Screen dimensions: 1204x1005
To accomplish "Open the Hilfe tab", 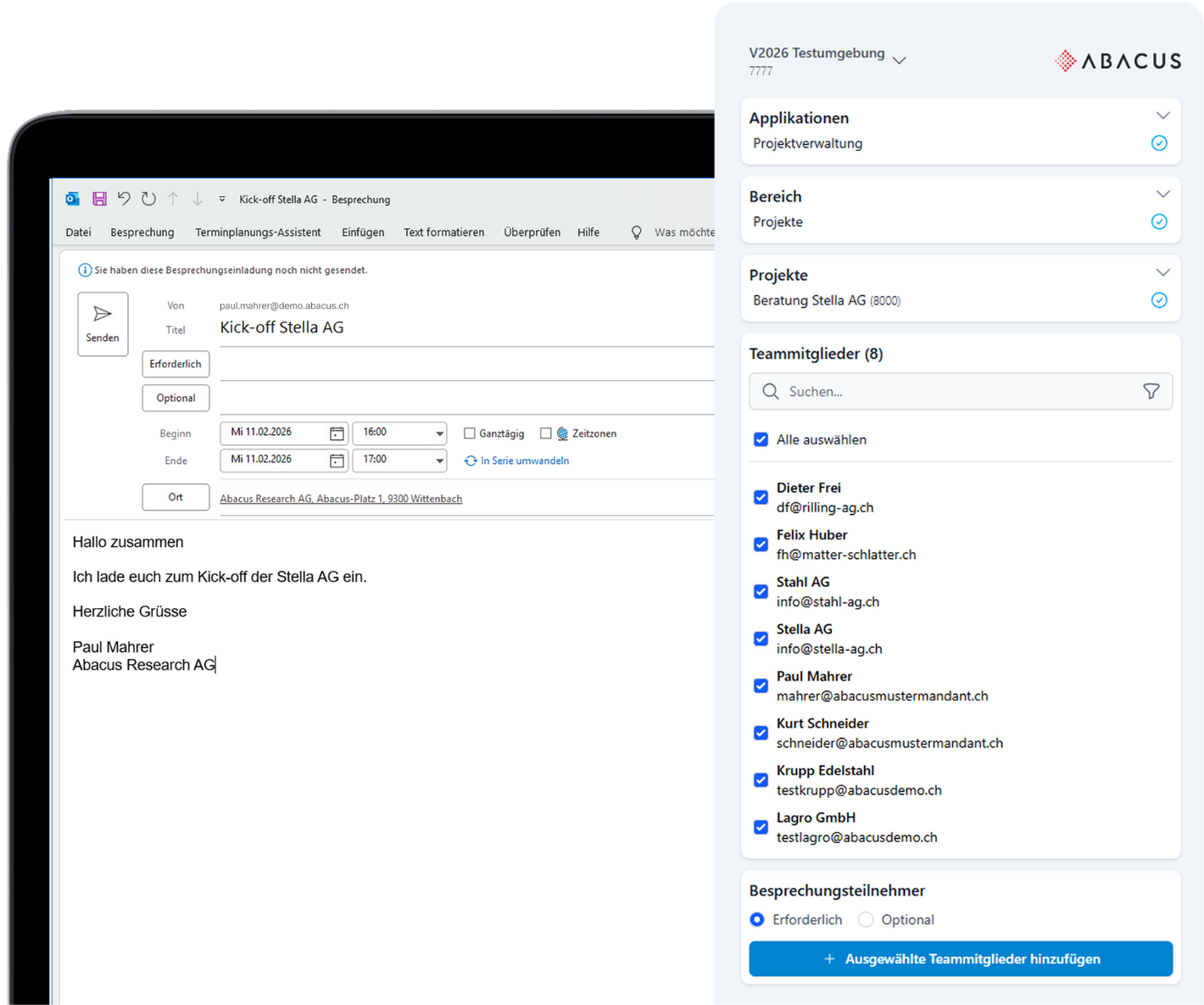I will pos(588,232).
